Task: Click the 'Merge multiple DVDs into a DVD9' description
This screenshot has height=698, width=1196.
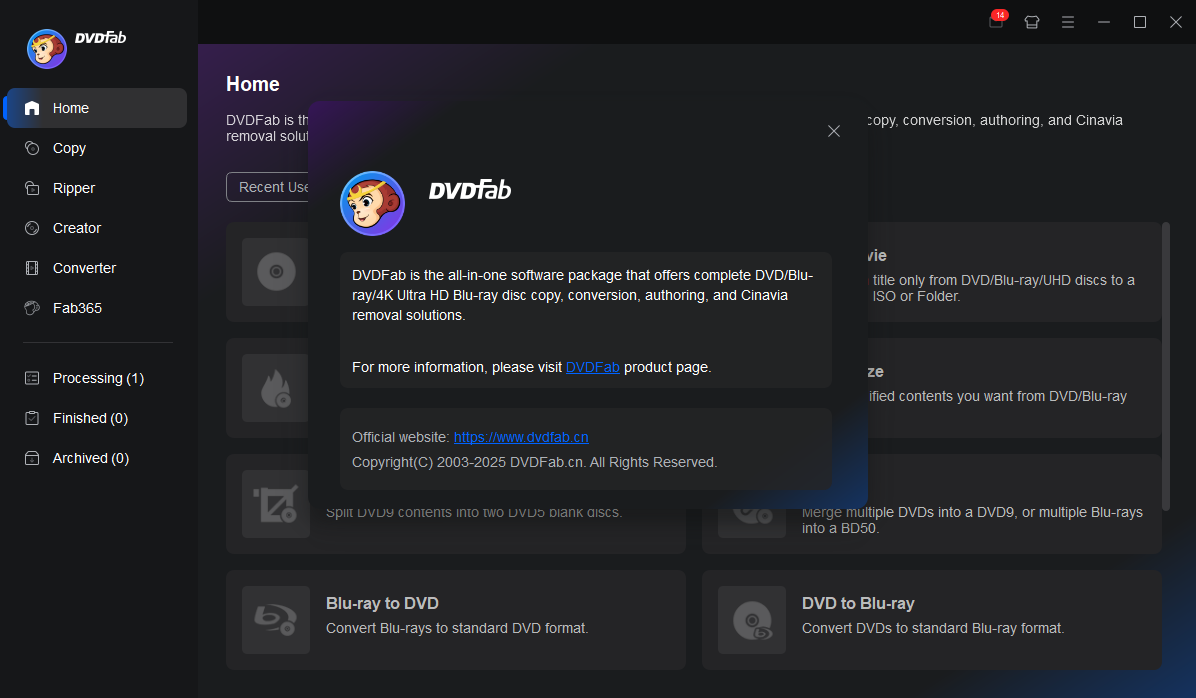Action: point(973,520)
